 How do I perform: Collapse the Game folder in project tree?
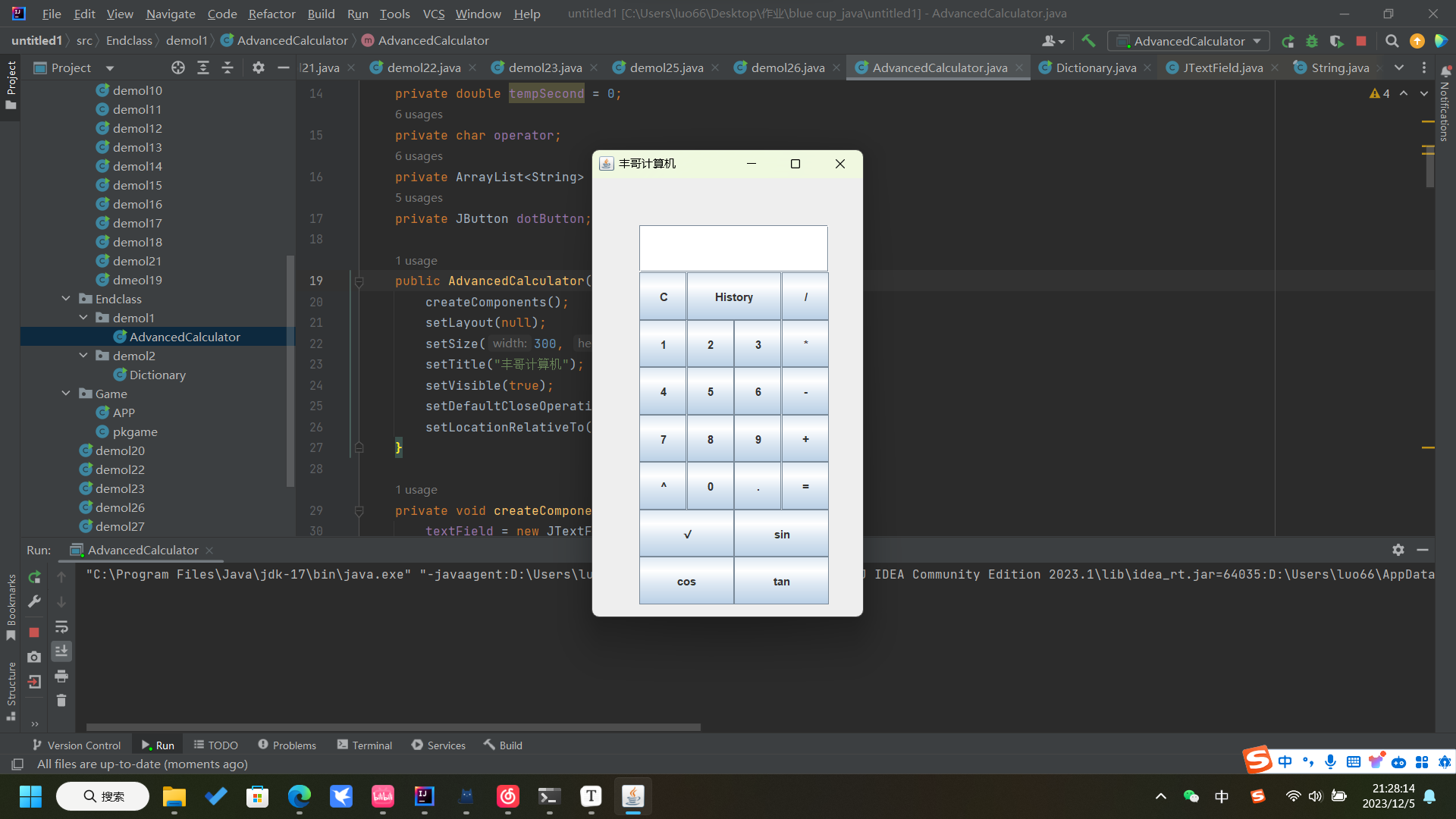[x=67, y=394]
